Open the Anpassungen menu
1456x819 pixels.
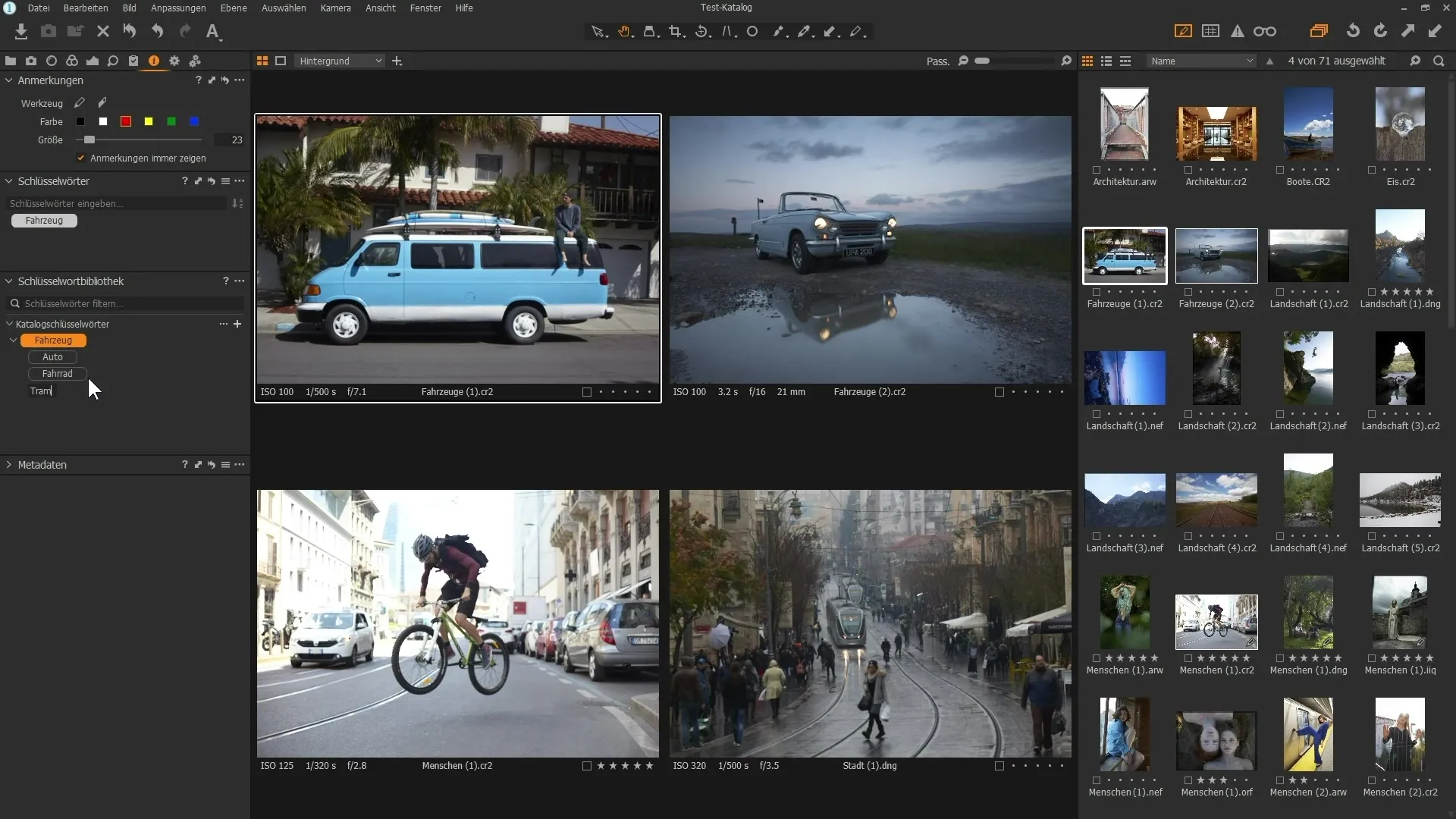178,8
